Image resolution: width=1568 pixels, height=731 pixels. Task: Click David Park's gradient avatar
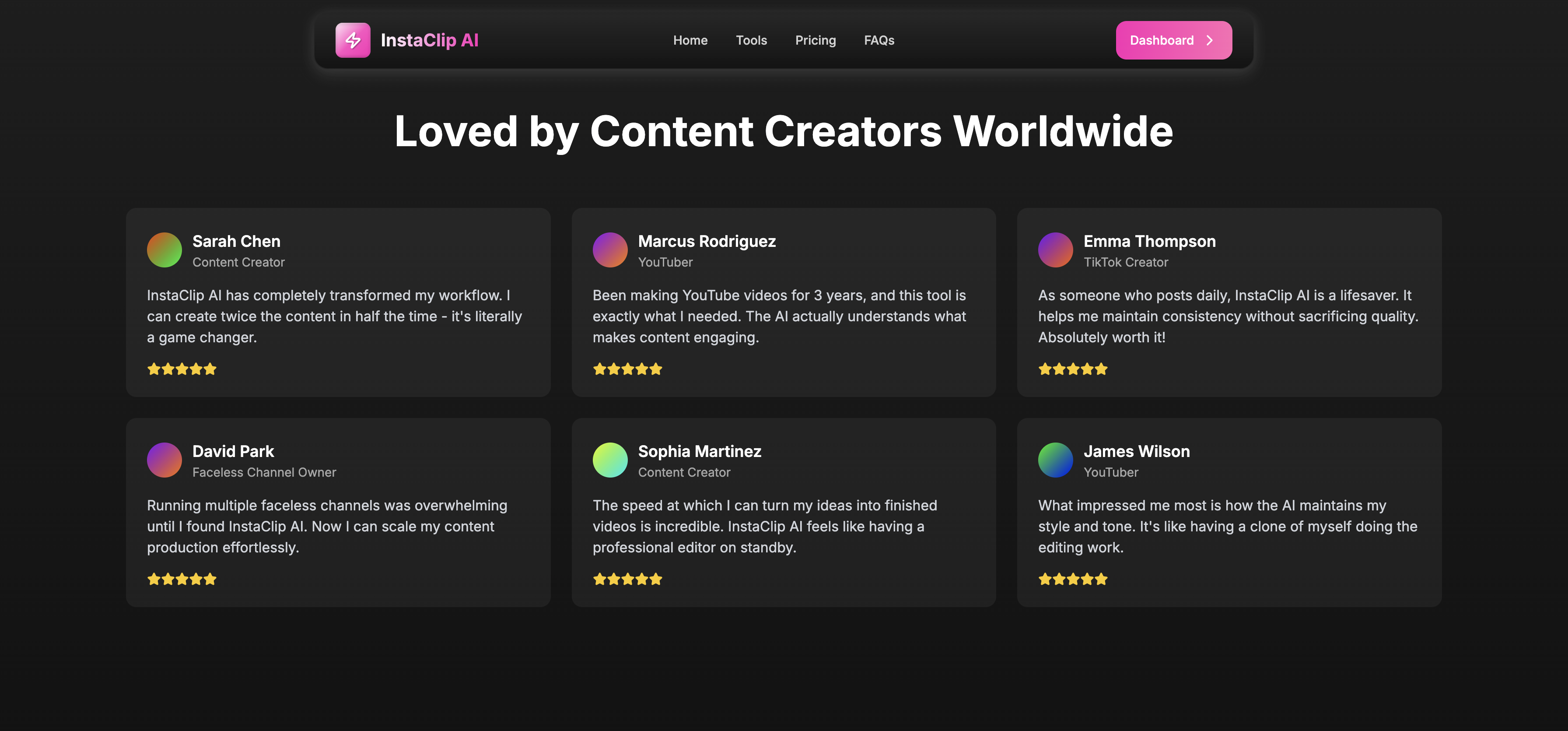(x=164, y=460)
